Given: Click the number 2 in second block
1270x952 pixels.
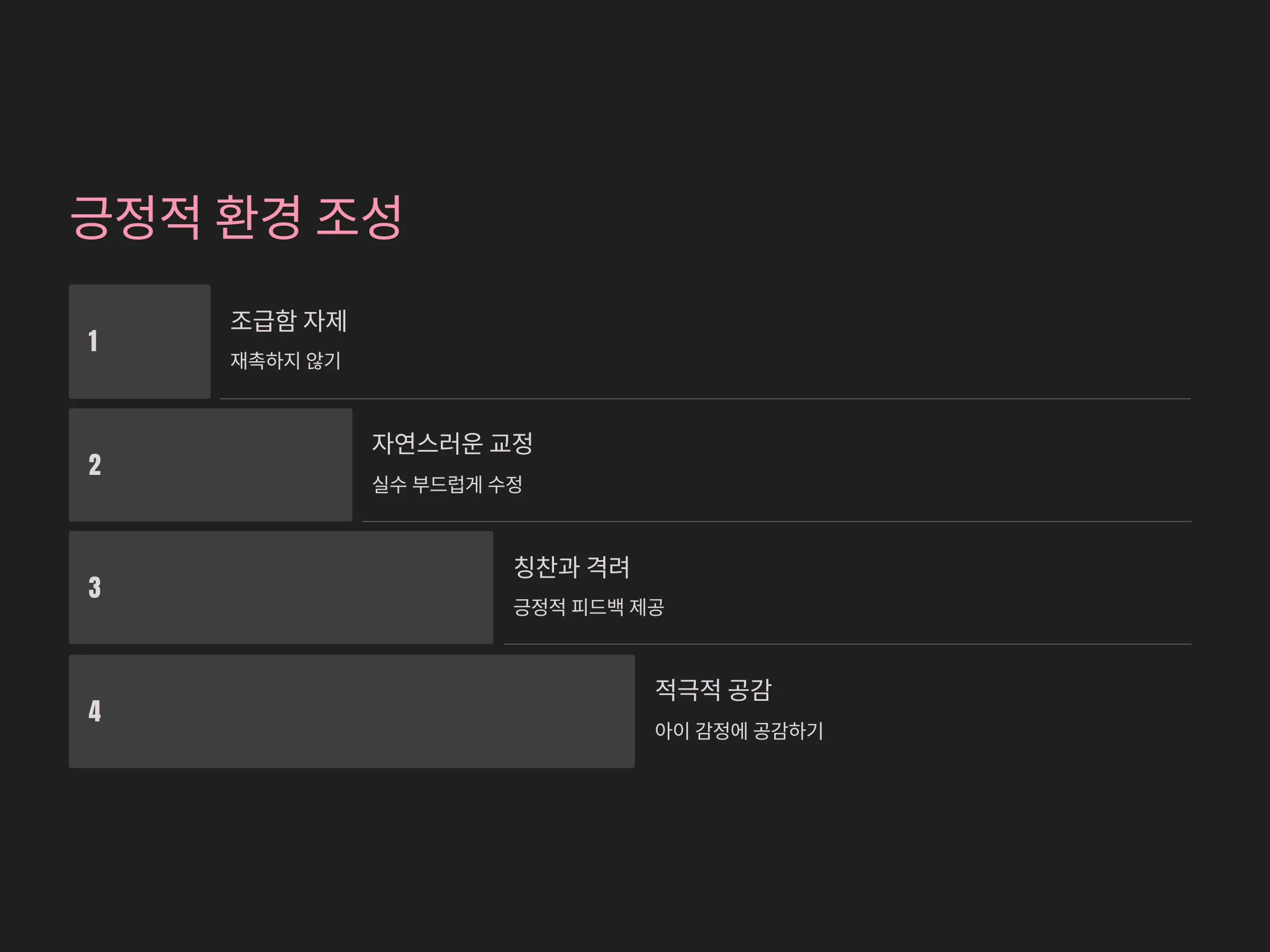Looking at the screenshot, I should click(95, 465).
